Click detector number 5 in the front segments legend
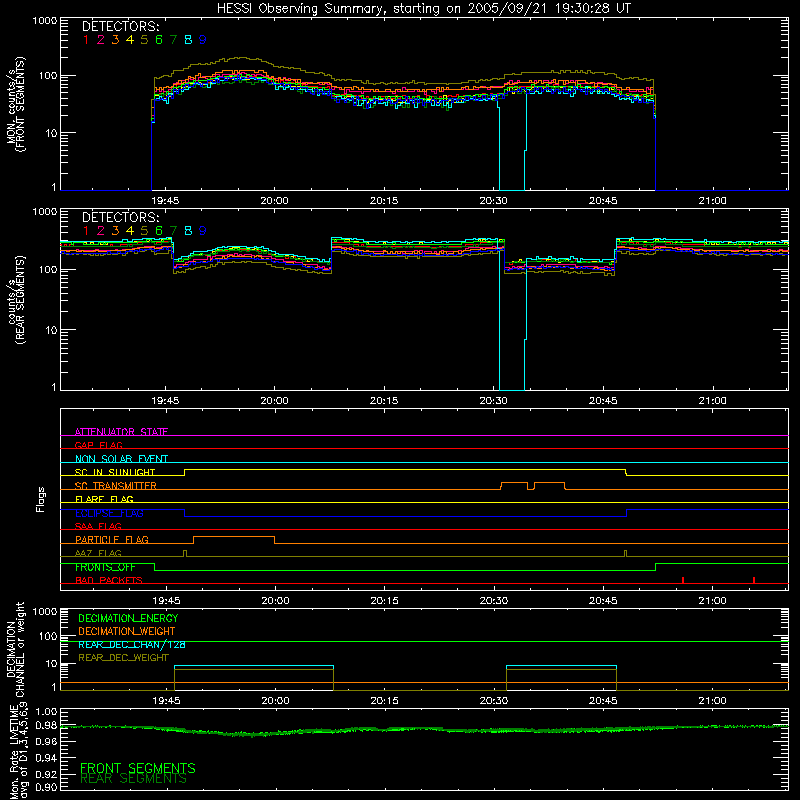 point(144,40)
